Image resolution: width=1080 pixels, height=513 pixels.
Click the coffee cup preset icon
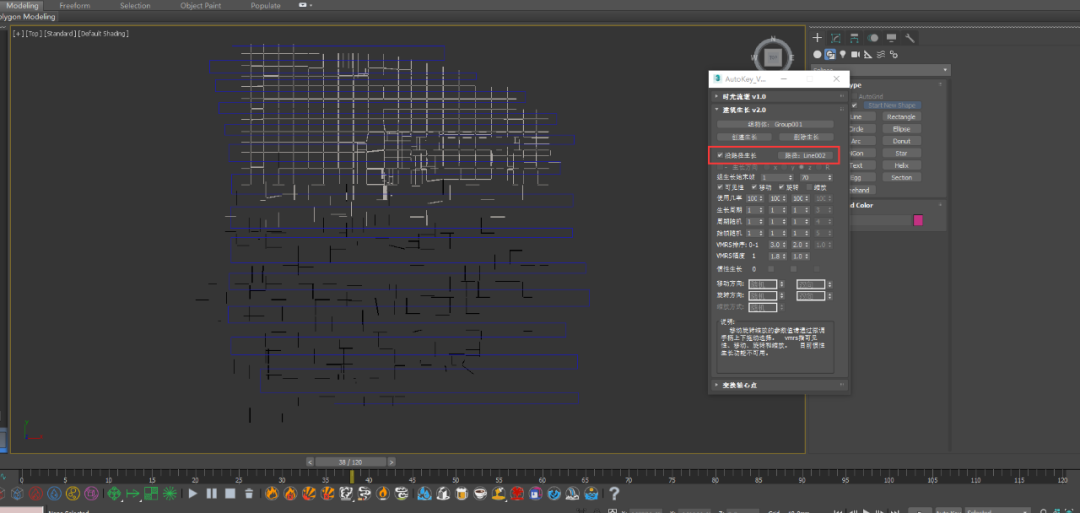pos(481,493)
